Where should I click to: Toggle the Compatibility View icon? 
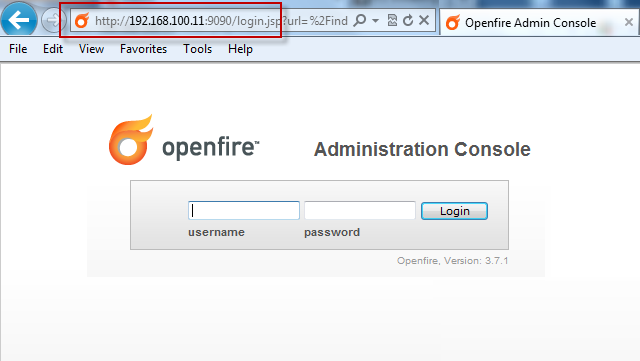coord(392,20)
